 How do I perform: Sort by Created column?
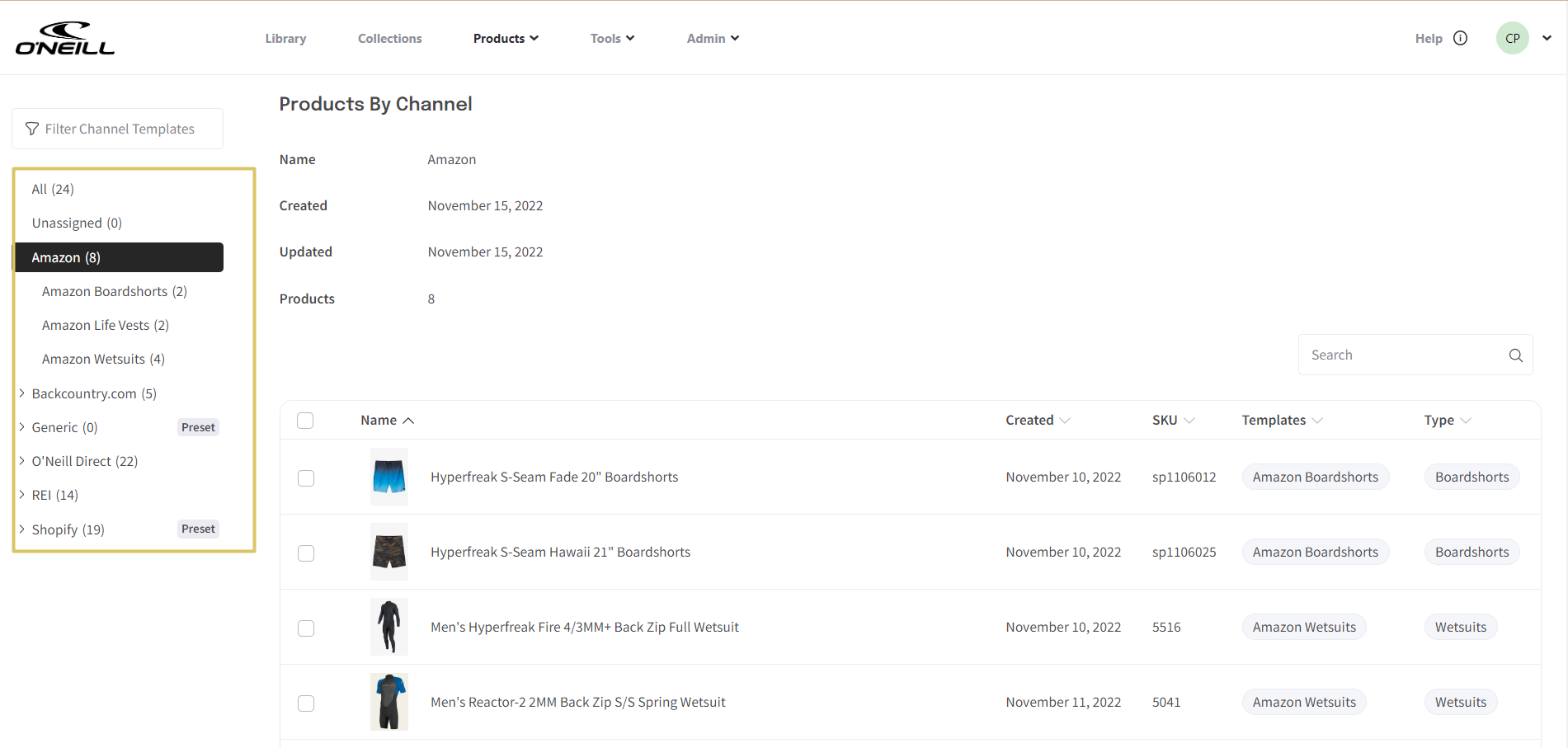click(x=1038, y=420)
